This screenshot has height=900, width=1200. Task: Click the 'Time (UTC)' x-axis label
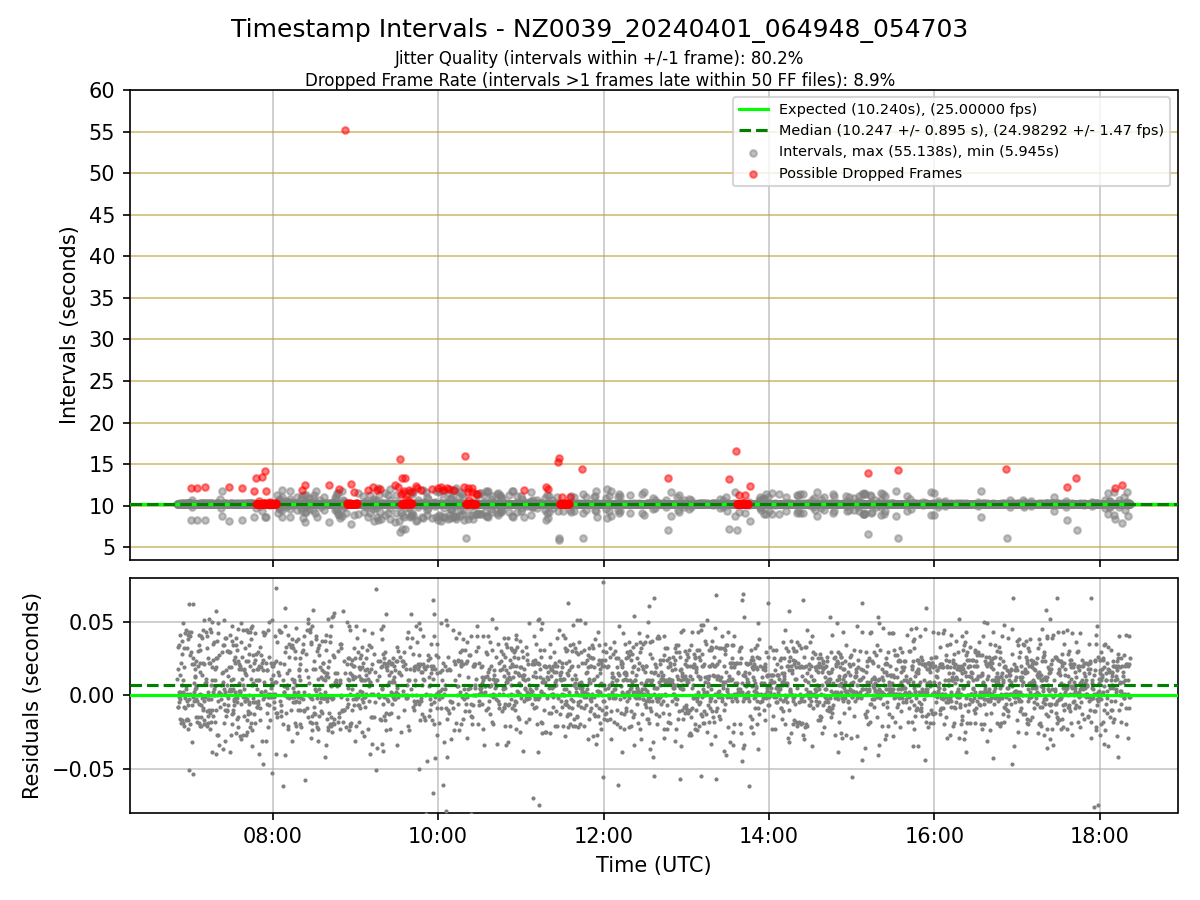tap(653, 865)
